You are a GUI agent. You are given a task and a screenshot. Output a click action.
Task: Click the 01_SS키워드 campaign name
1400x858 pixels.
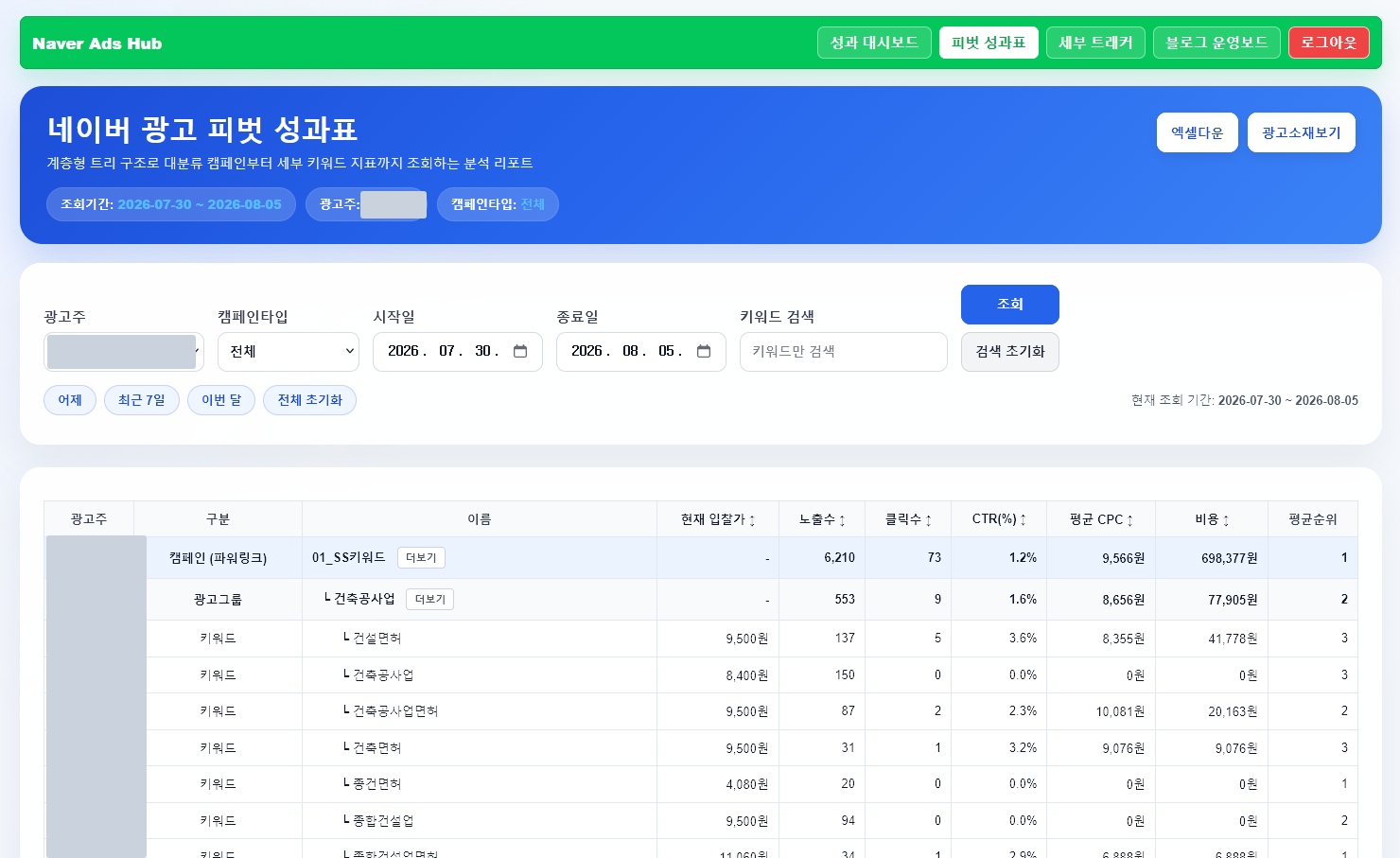pyautogui.click(x=349, y=558)
